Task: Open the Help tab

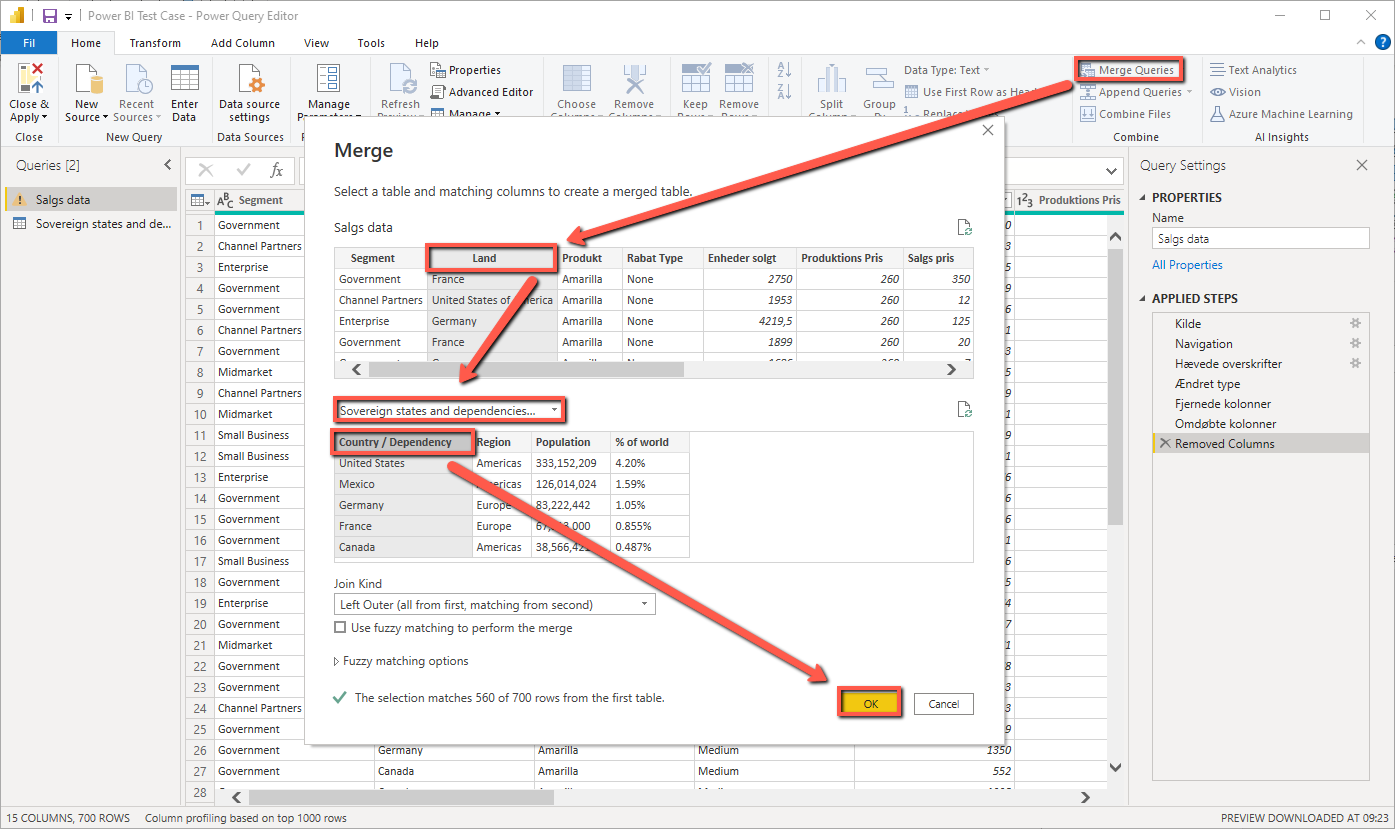Action: pos(427,43)
